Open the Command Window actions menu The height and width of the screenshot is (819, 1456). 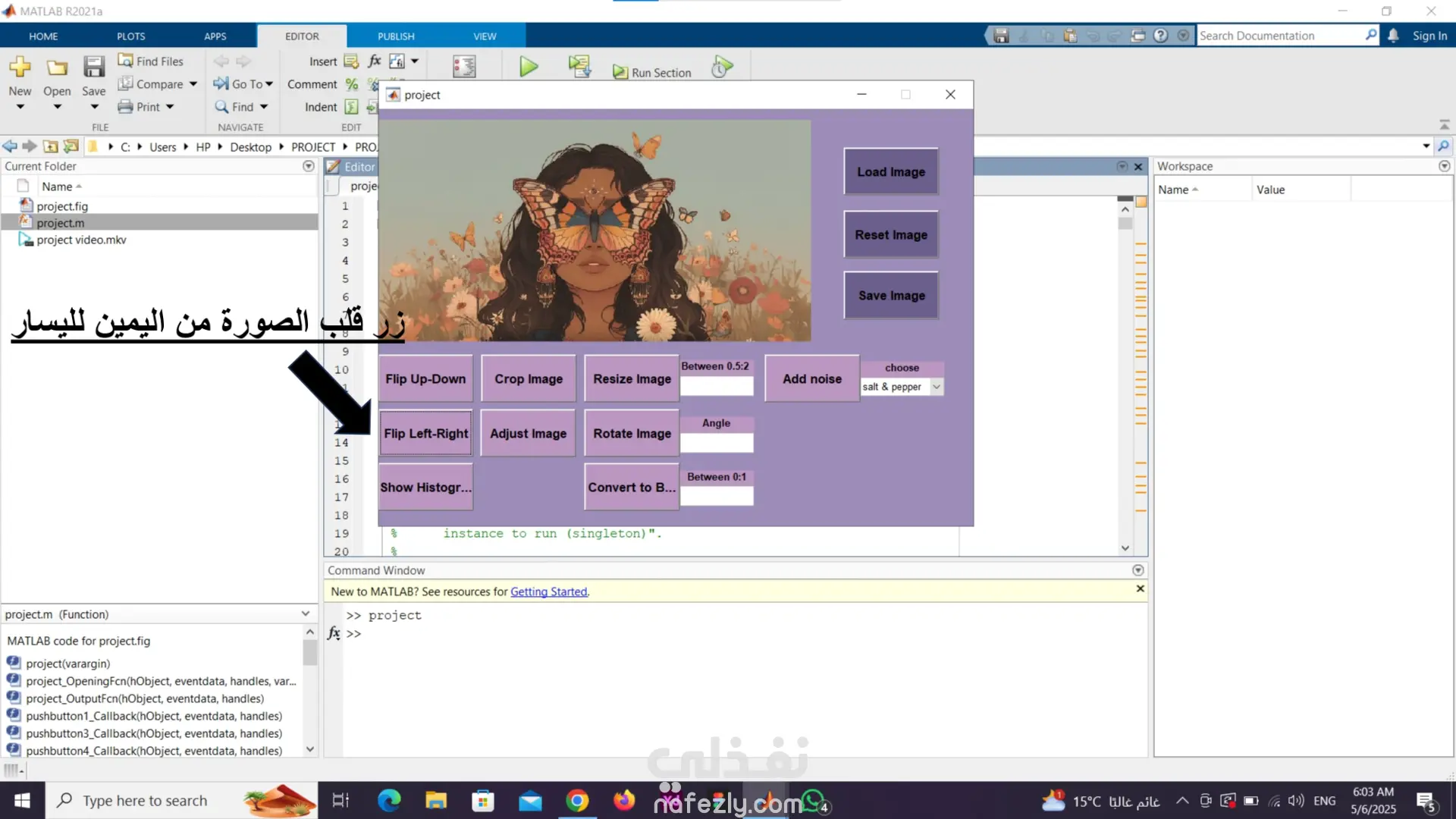(1138, 570)
